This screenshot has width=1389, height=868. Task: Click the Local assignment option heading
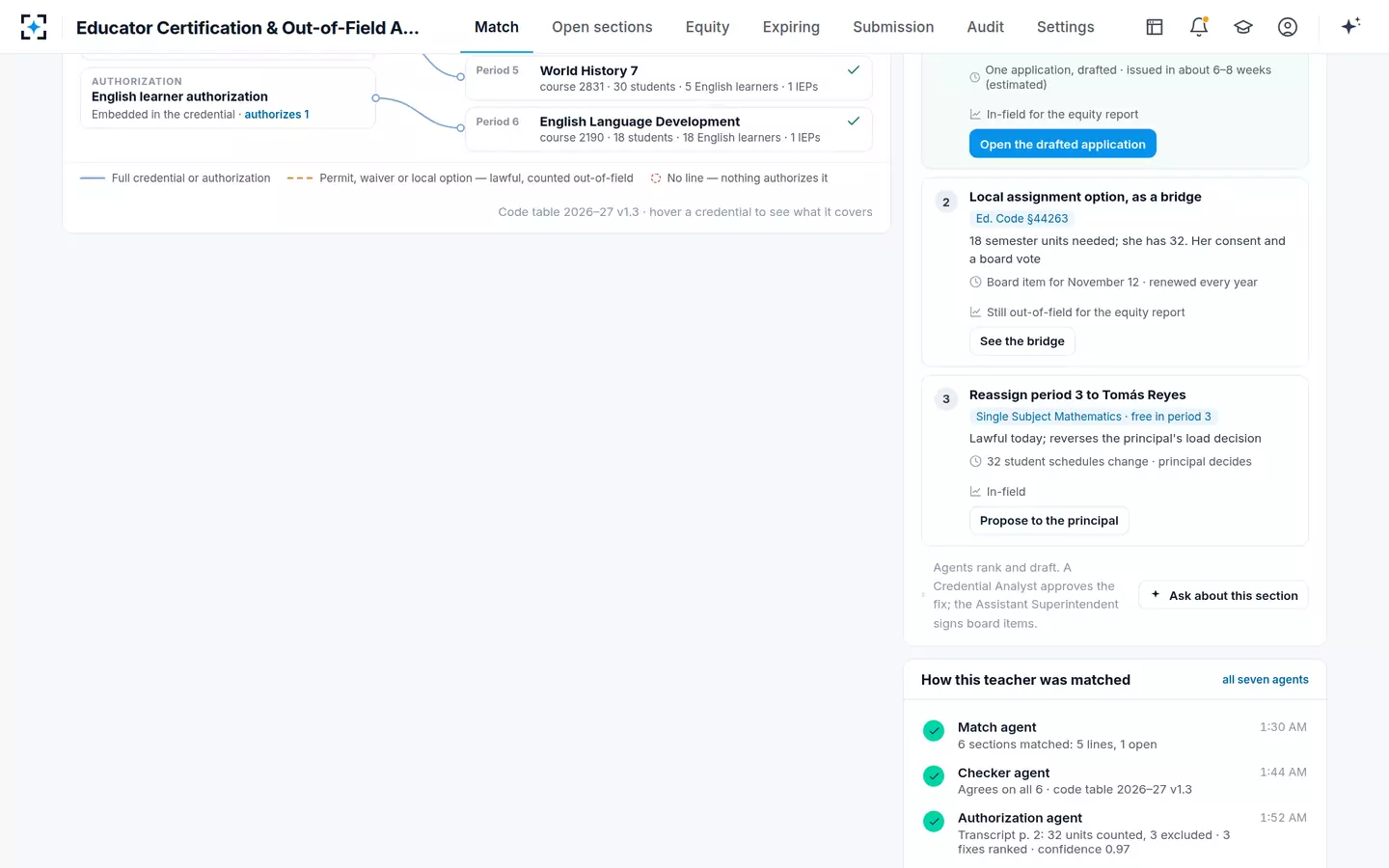tap(1085, 197)
